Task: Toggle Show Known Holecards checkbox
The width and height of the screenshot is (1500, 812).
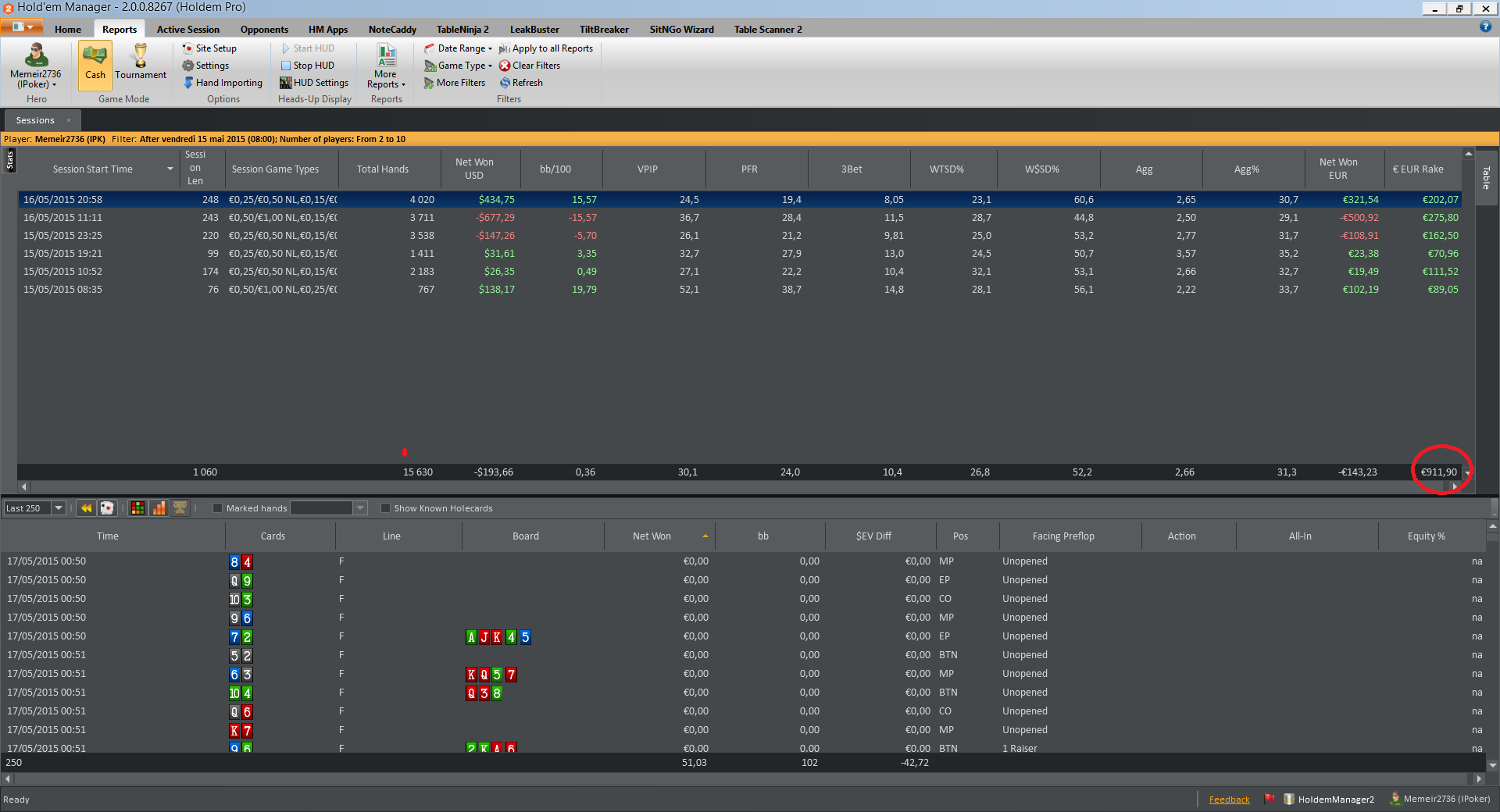Action: (x=385, y=508)
